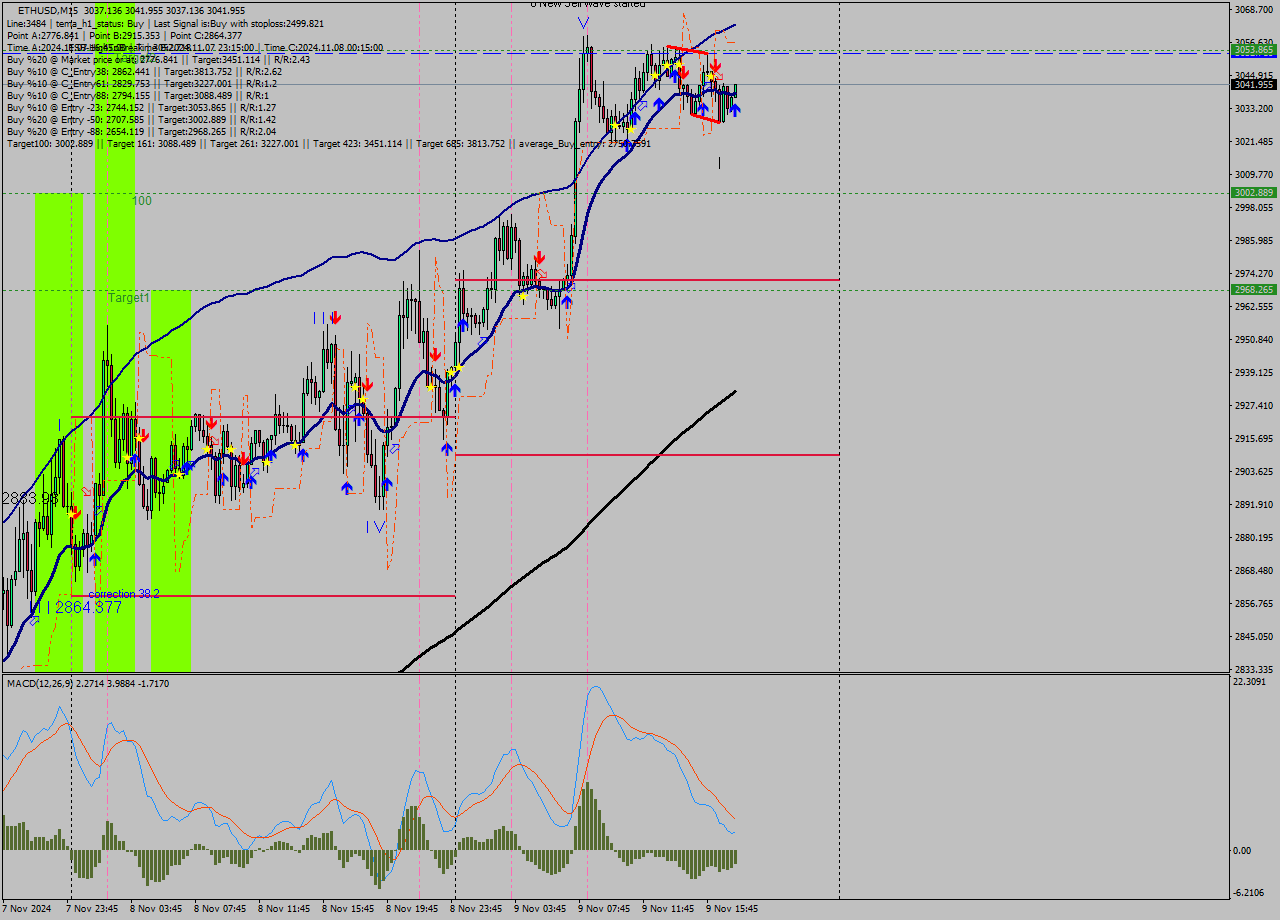Click the '9 Nov 07:45' time label

click(604, 909)
